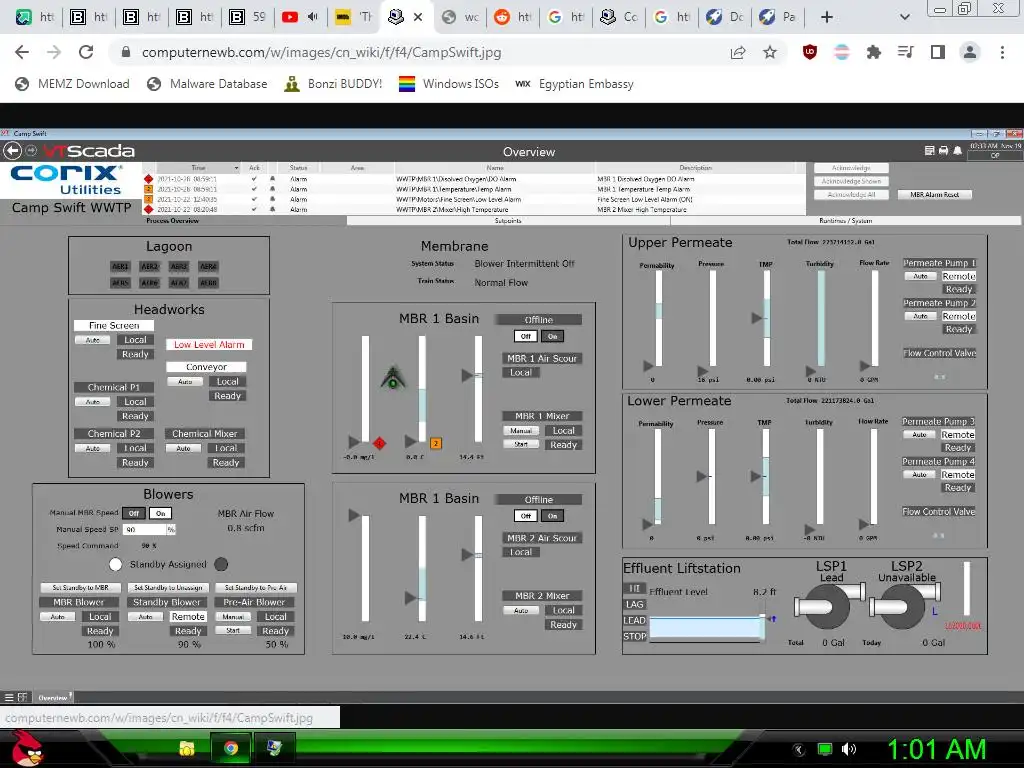Viewport: 1024px width, 768px height.
Task: Click the VTScada alarm bell icon
Action: [957, 151]
